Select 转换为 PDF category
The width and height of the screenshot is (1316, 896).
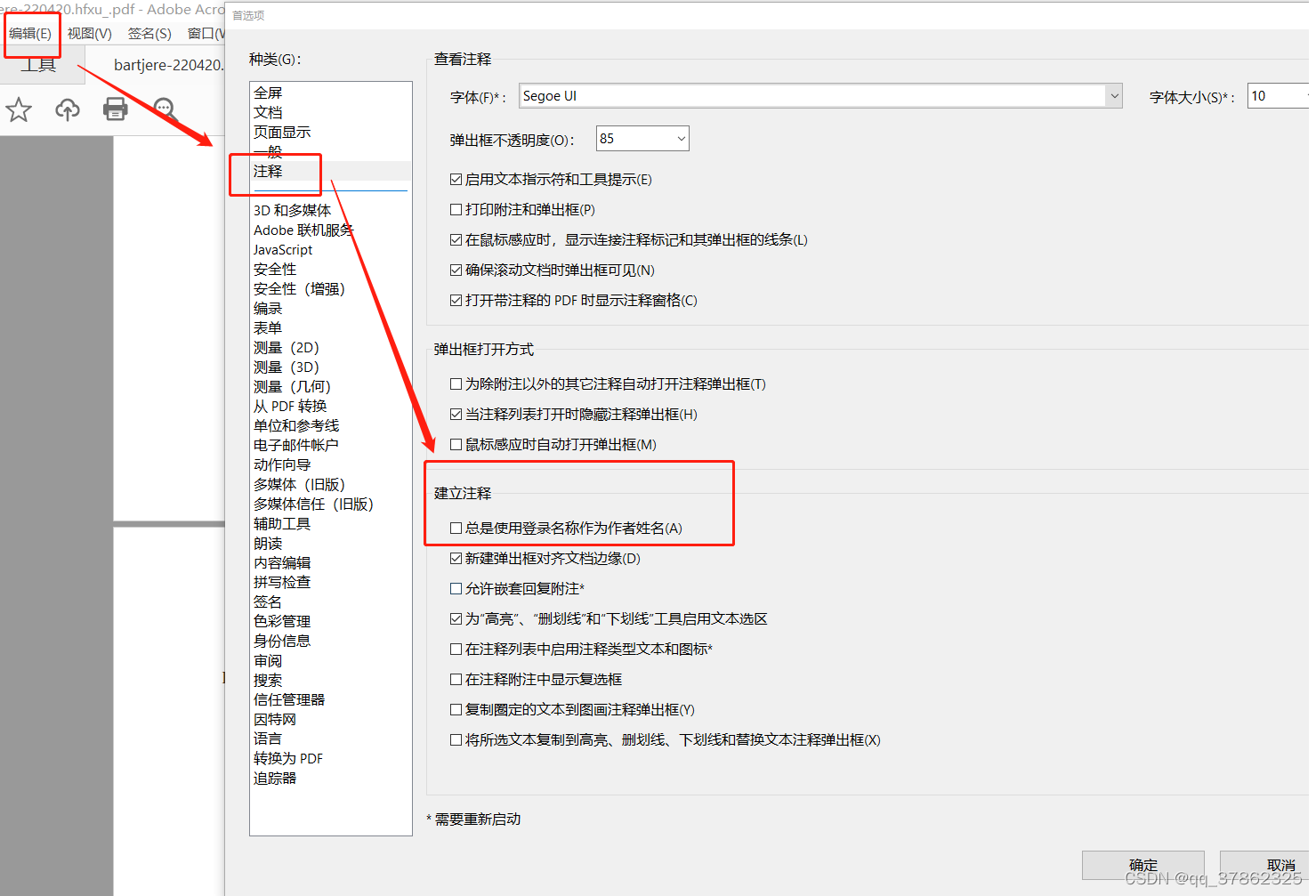(x=288, y=758)
